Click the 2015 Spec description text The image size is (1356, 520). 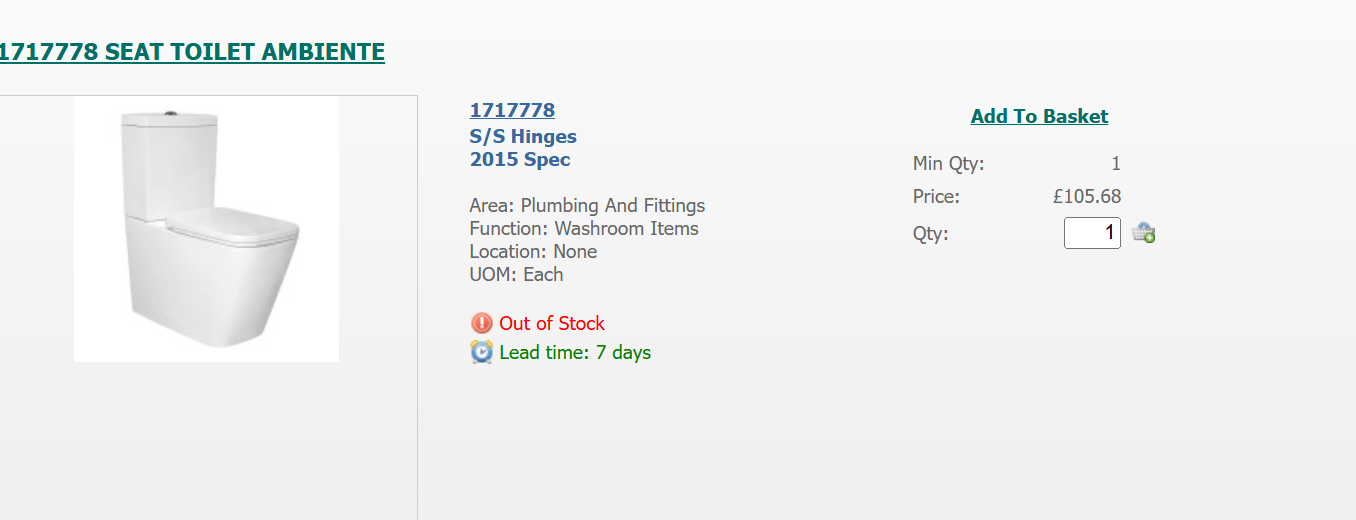coord(520,159)
